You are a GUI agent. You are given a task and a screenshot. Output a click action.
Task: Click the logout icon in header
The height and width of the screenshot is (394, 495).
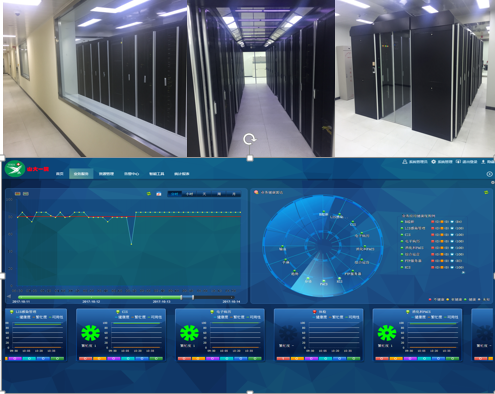(x=458, y=162)
